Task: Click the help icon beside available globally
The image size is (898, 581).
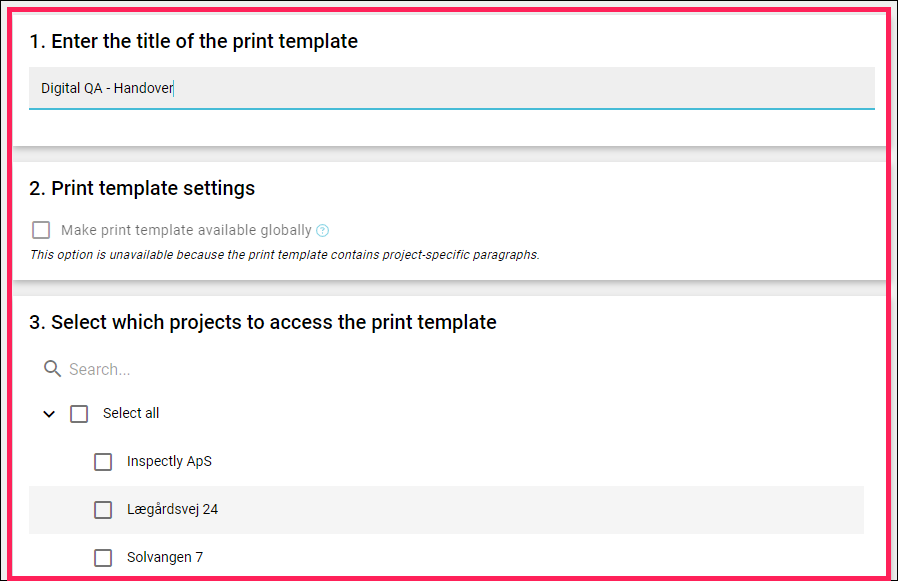Action: click(322, 230)
